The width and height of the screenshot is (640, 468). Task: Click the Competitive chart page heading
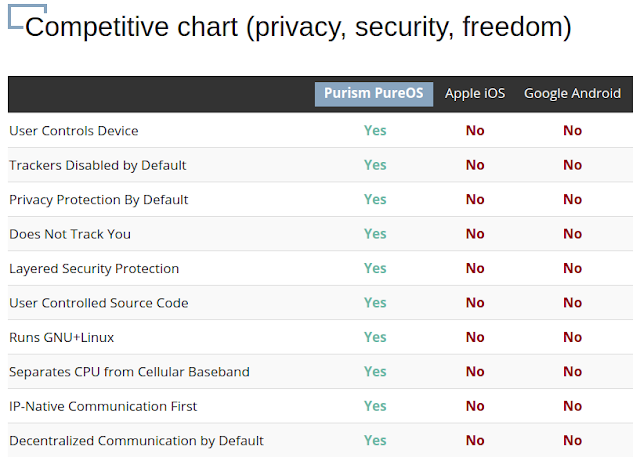click(x=298, y=27)
